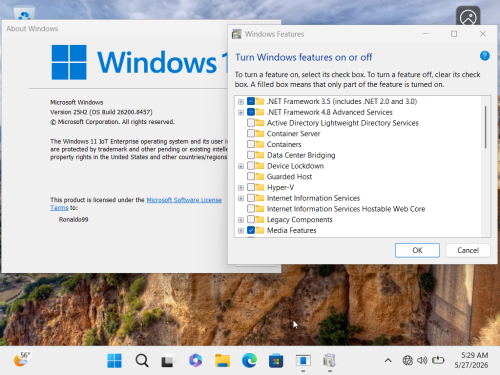Expand the Internet Information Services node
The image size is (500, 375).
click(241, 198)
